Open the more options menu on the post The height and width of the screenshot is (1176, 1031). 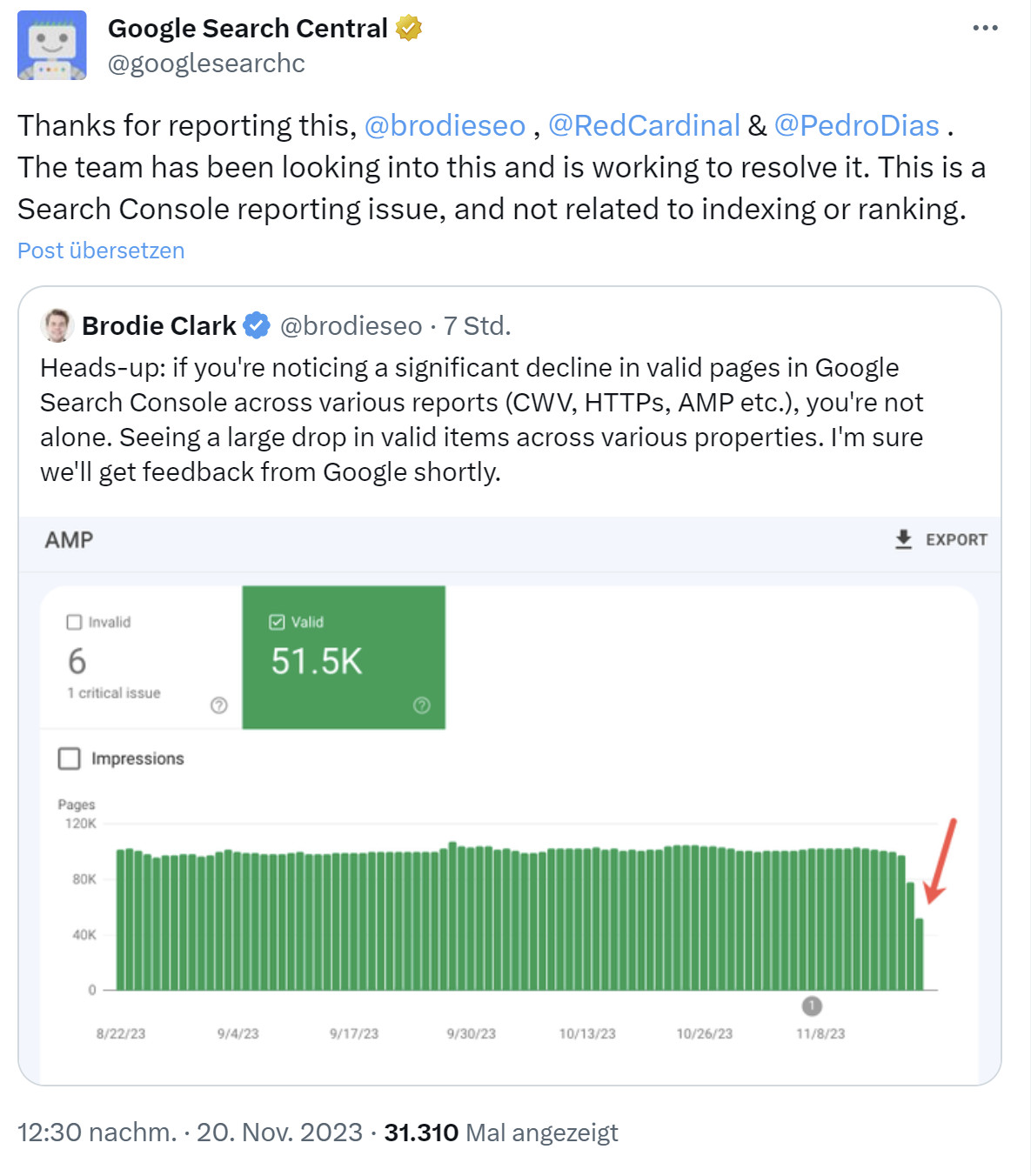coord(984,27)
